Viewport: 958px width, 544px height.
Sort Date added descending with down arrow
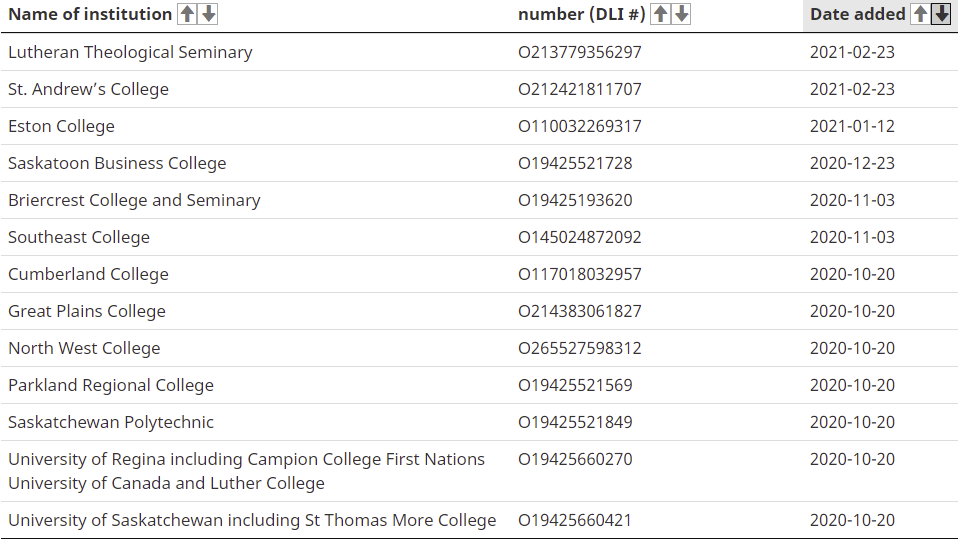point(942,14)
